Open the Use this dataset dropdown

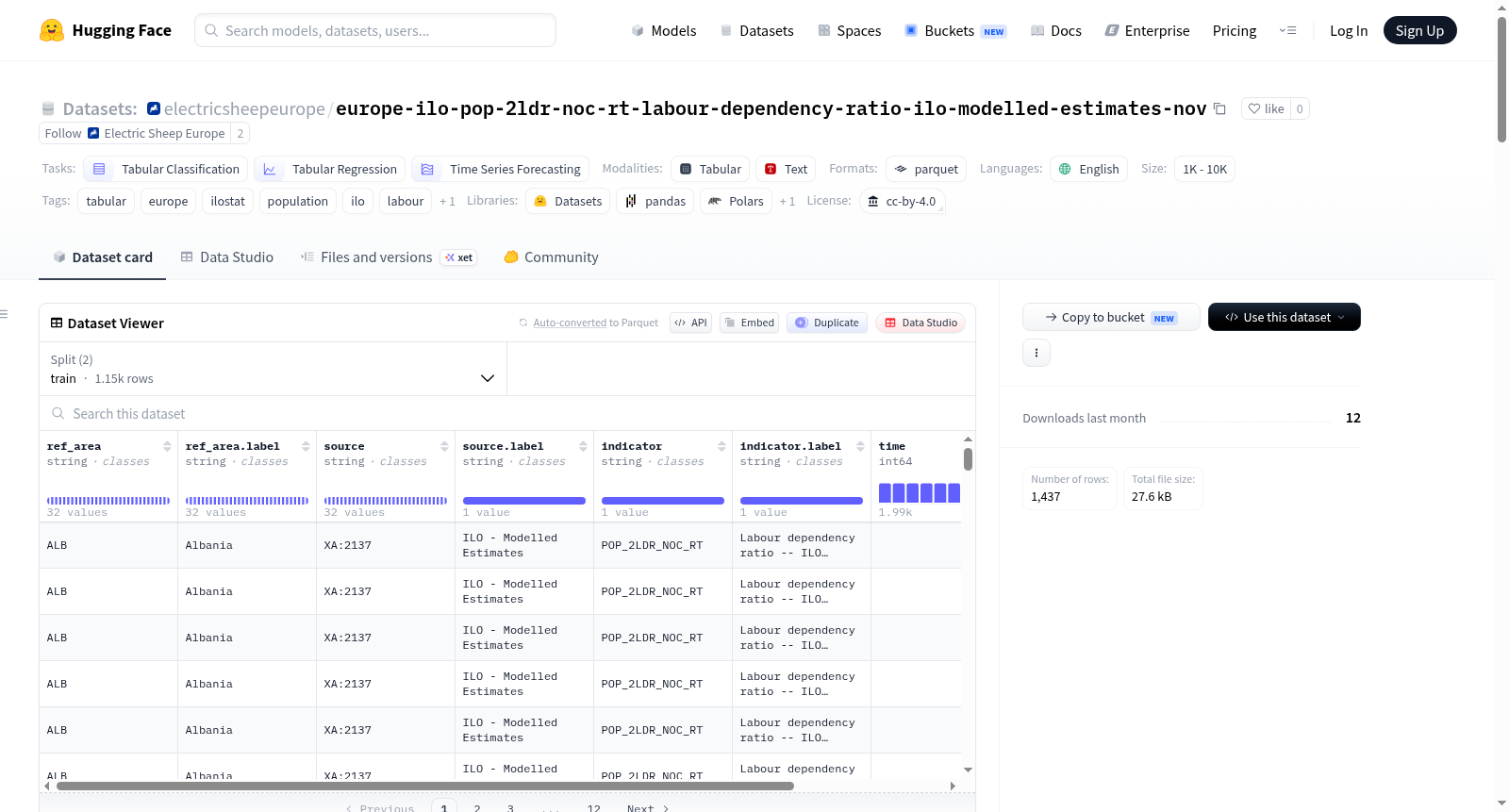pyautogui.click(x=1284, y=317)
